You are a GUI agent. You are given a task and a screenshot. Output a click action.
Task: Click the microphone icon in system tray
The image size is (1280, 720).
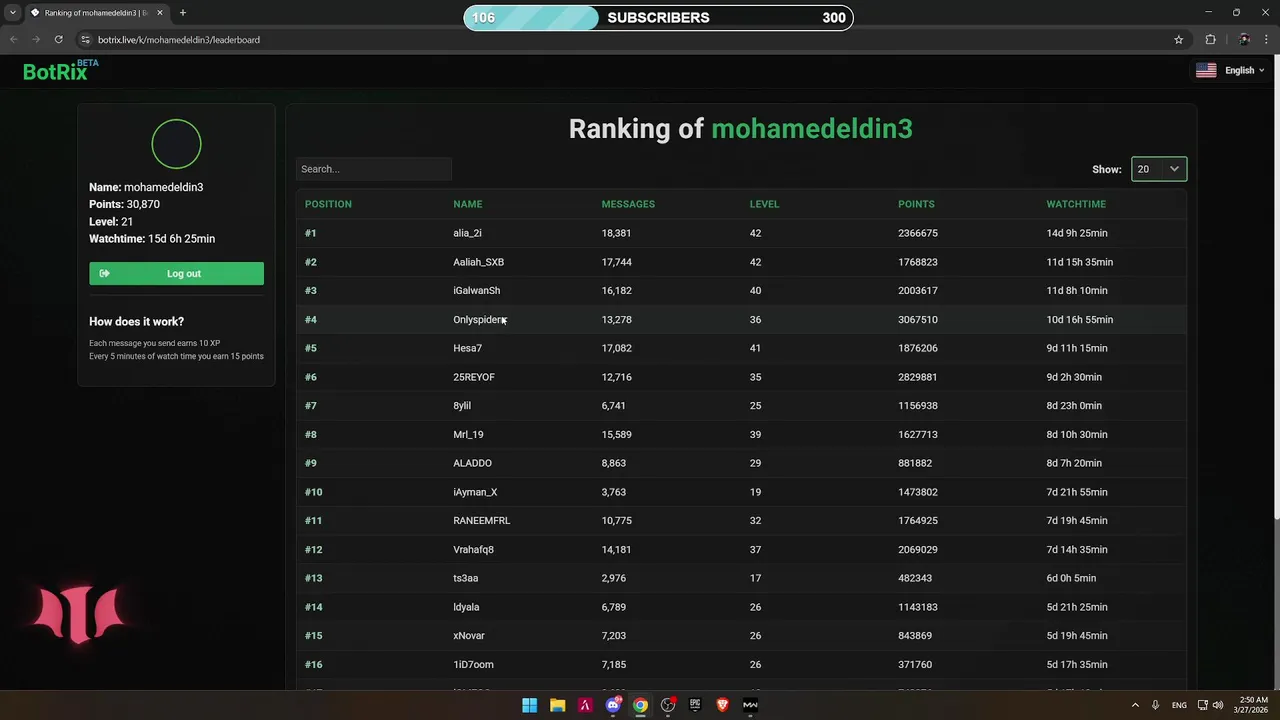coord(1155,705)
